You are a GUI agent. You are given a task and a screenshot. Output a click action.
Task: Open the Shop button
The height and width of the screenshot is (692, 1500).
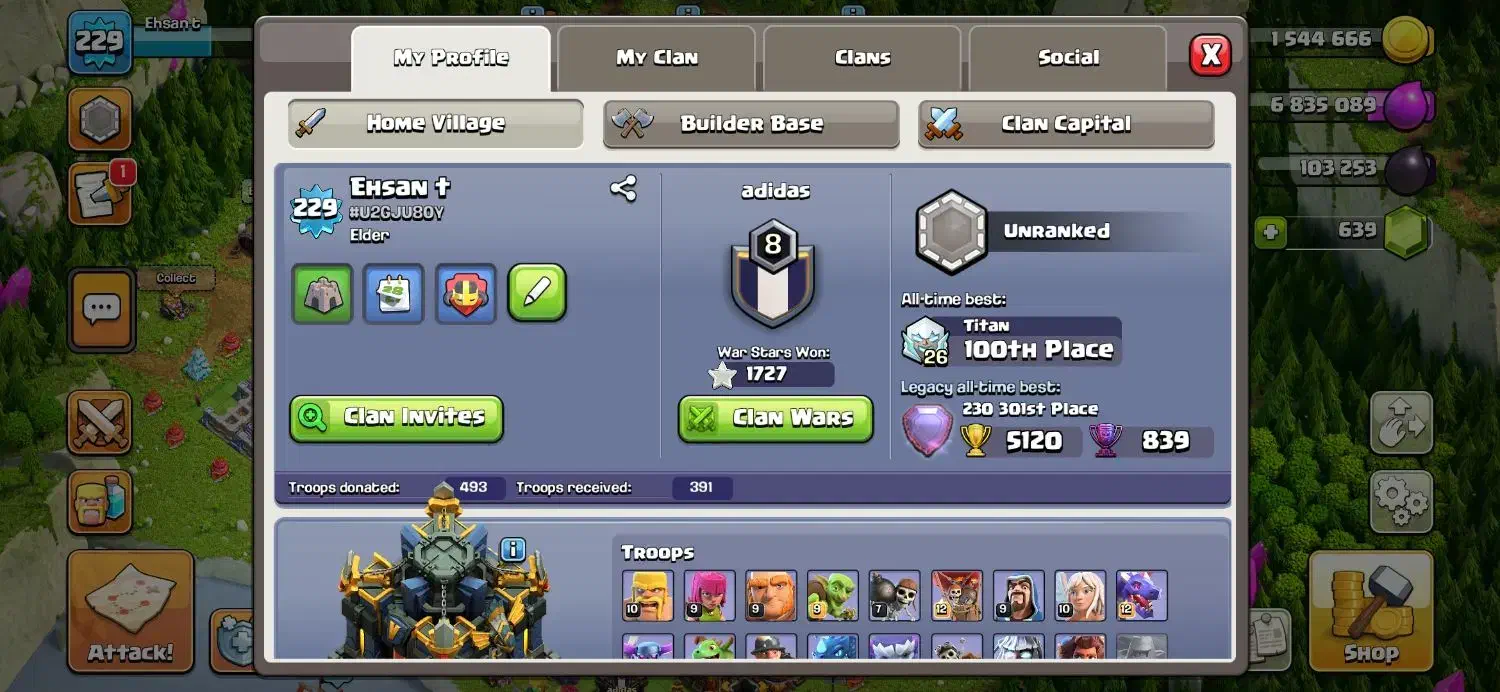(1370, 610)
